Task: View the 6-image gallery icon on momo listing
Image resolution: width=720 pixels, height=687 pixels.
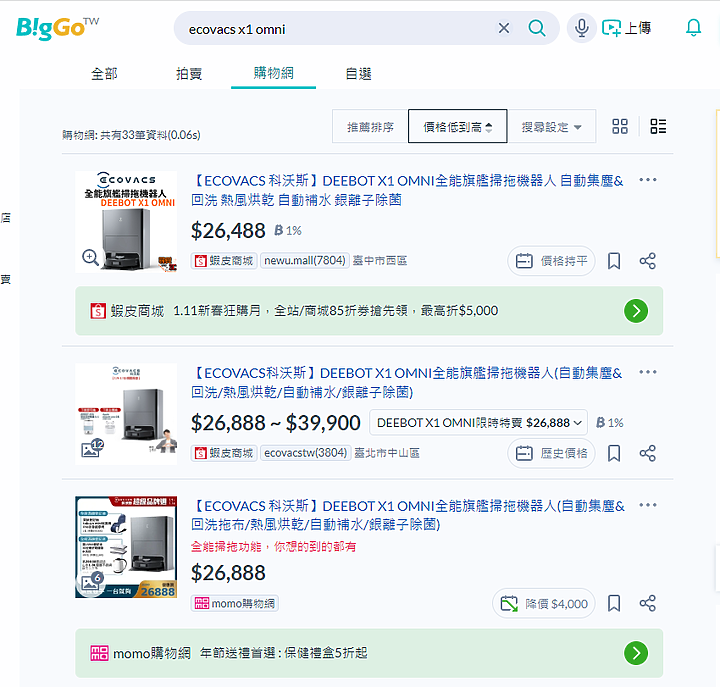Action: click(x=92, y=581)
